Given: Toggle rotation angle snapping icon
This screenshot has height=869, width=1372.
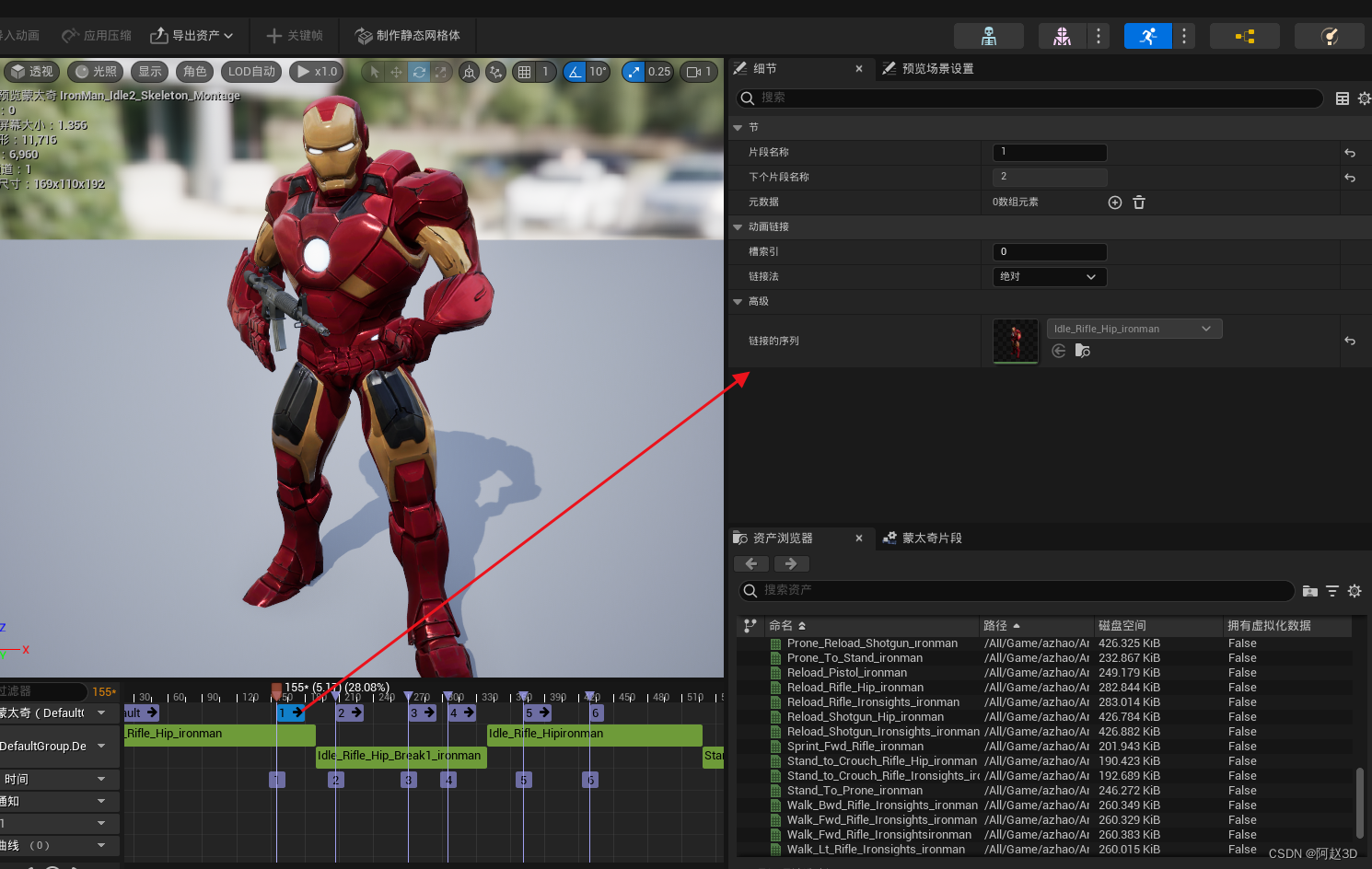Looking at the screenshot, I should [x=575, y=72].
